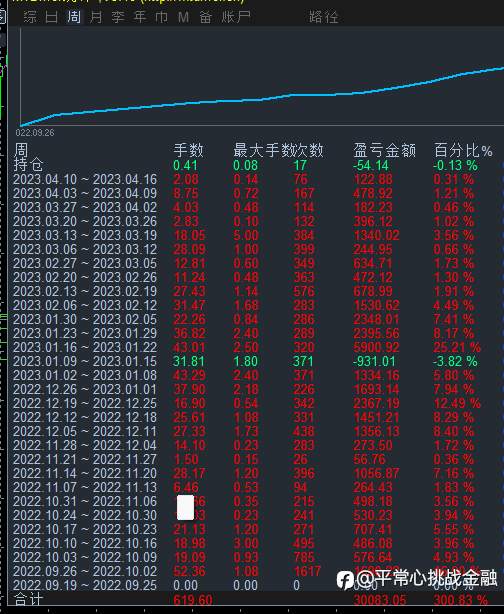Screen dimensions: 504x614
Task: Switch to the 综 summary tab
Action: tap(30, 17)
